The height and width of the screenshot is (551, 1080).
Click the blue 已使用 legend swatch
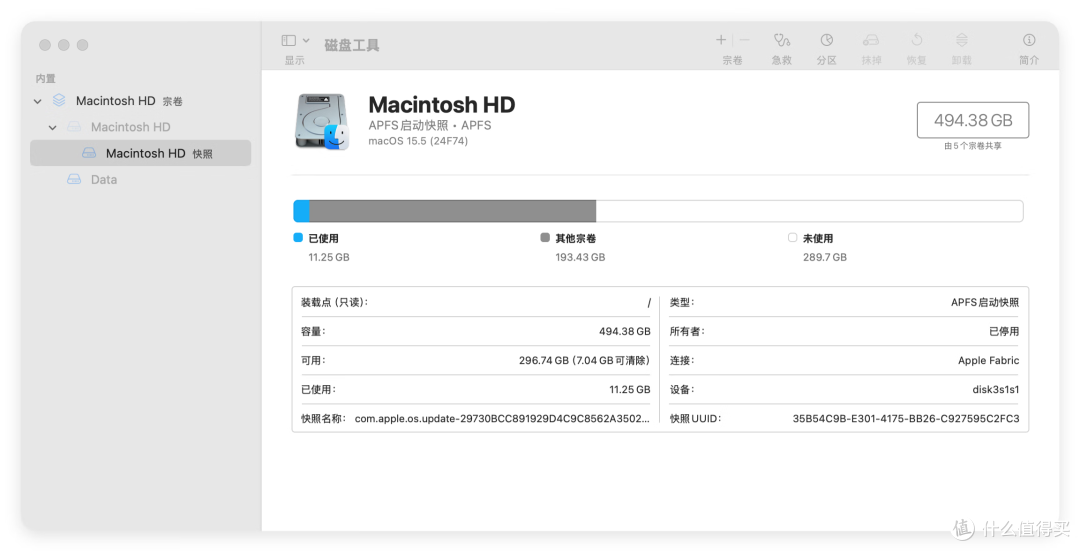pos(298,238)
